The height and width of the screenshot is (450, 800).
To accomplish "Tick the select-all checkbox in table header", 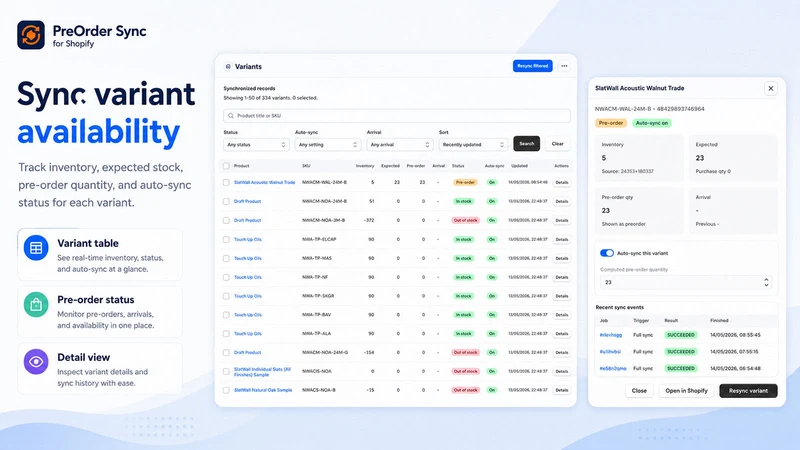I will 226,166.
